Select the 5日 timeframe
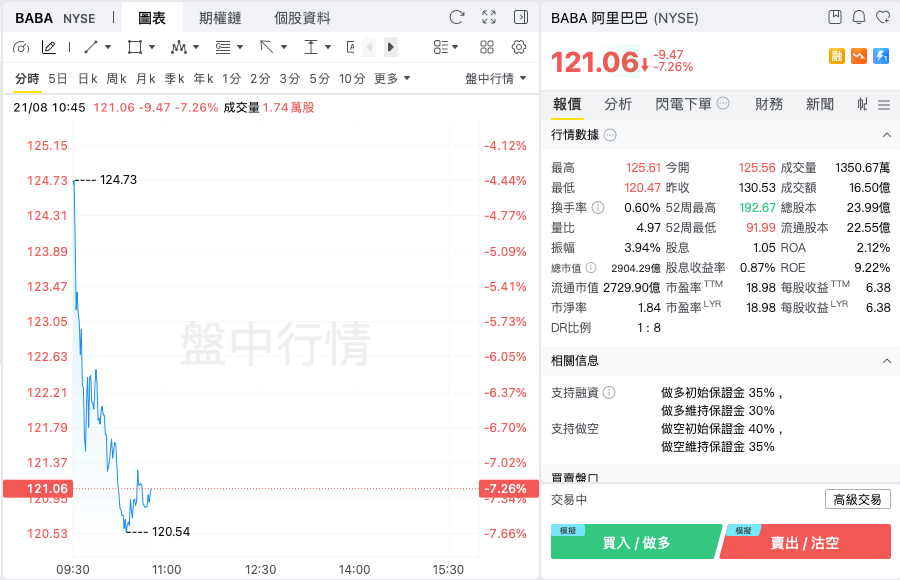Screen dimensions: 900x580 (57, 78)
